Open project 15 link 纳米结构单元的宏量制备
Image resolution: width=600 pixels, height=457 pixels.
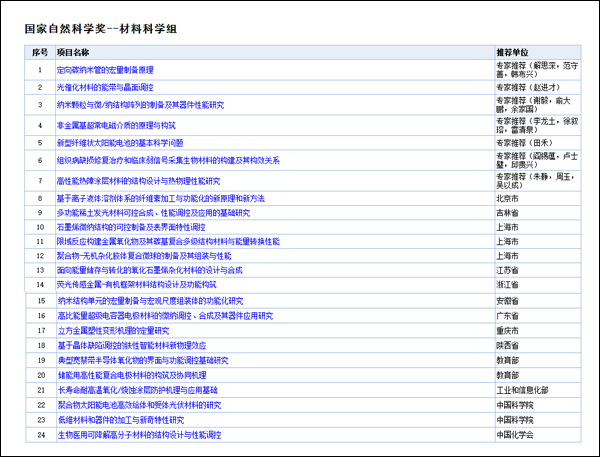coord(150,299)
